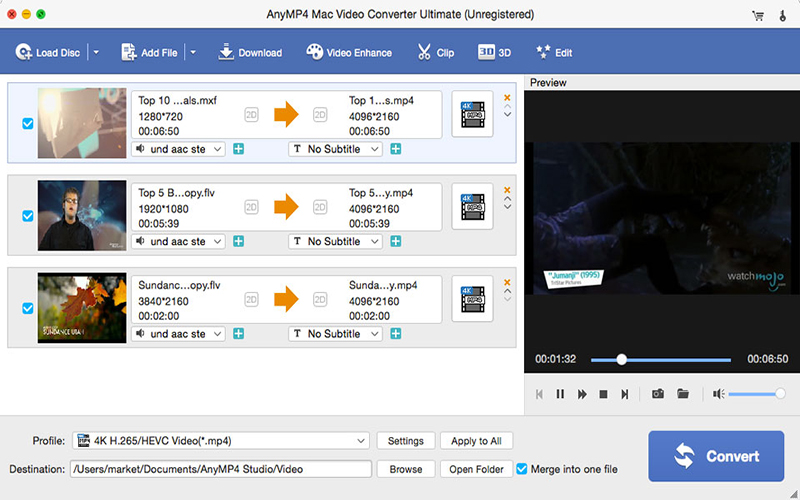The height and width of the screenshot is (500, 800).
Task: Open the second video's audio track dropdown
Action: pyautogui.click(x=179, y=241)
